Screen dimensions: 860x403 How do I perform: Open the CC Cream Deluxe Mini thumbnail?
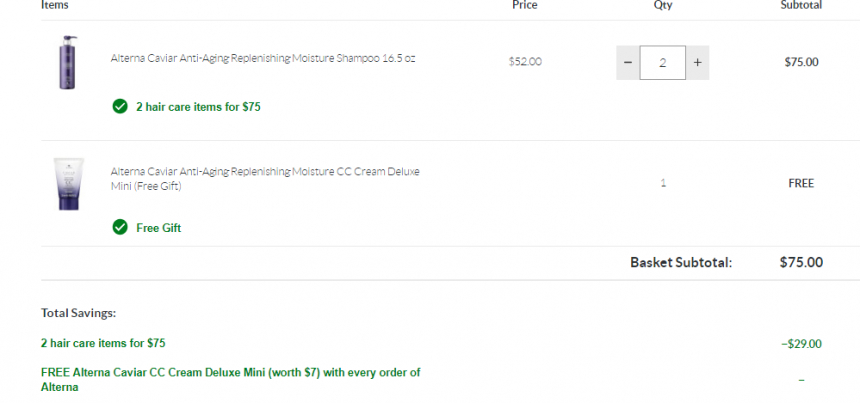coord(69,184)
